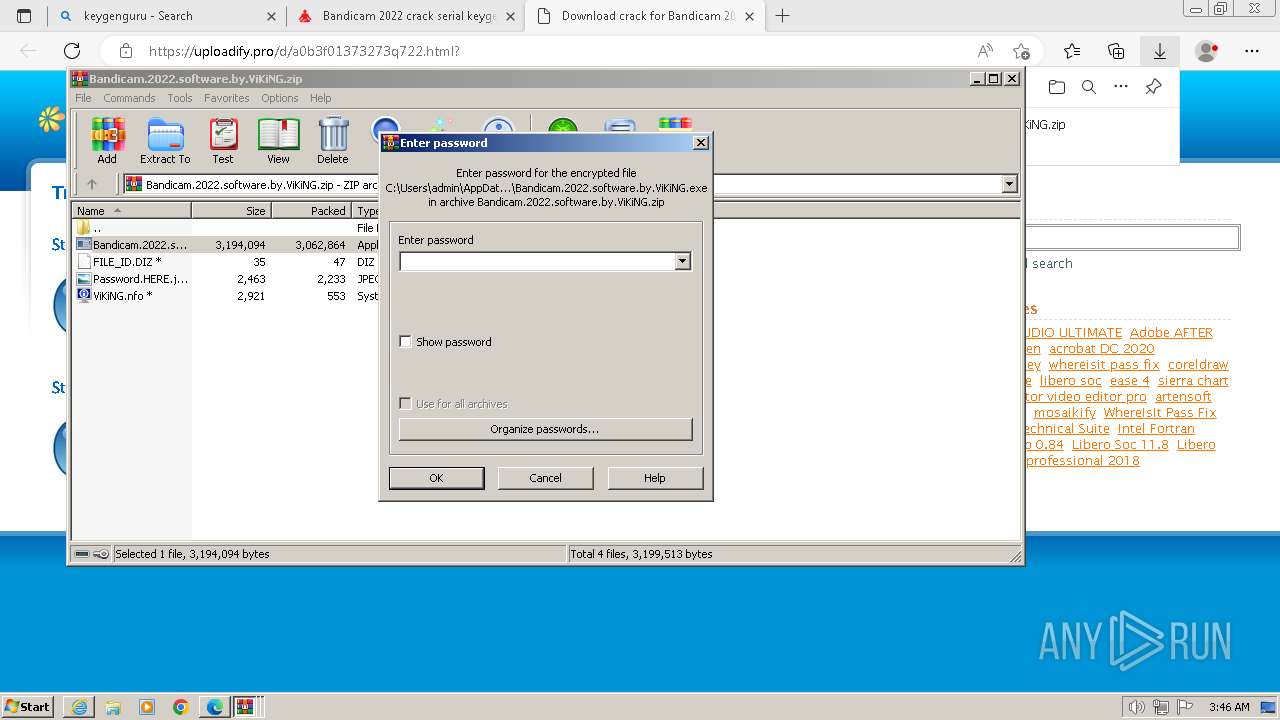
Task: Click the acrobat DC 2020 link
Action: (x=1102, y=349)
